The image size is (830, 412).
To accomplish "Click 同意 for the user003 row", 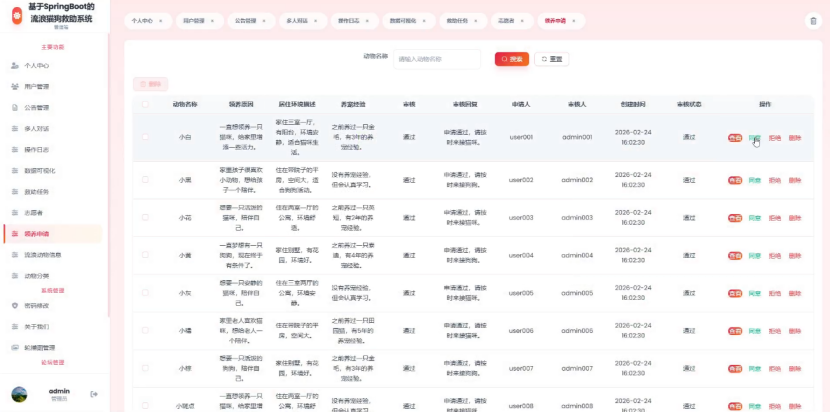I will tap(754, 218).
